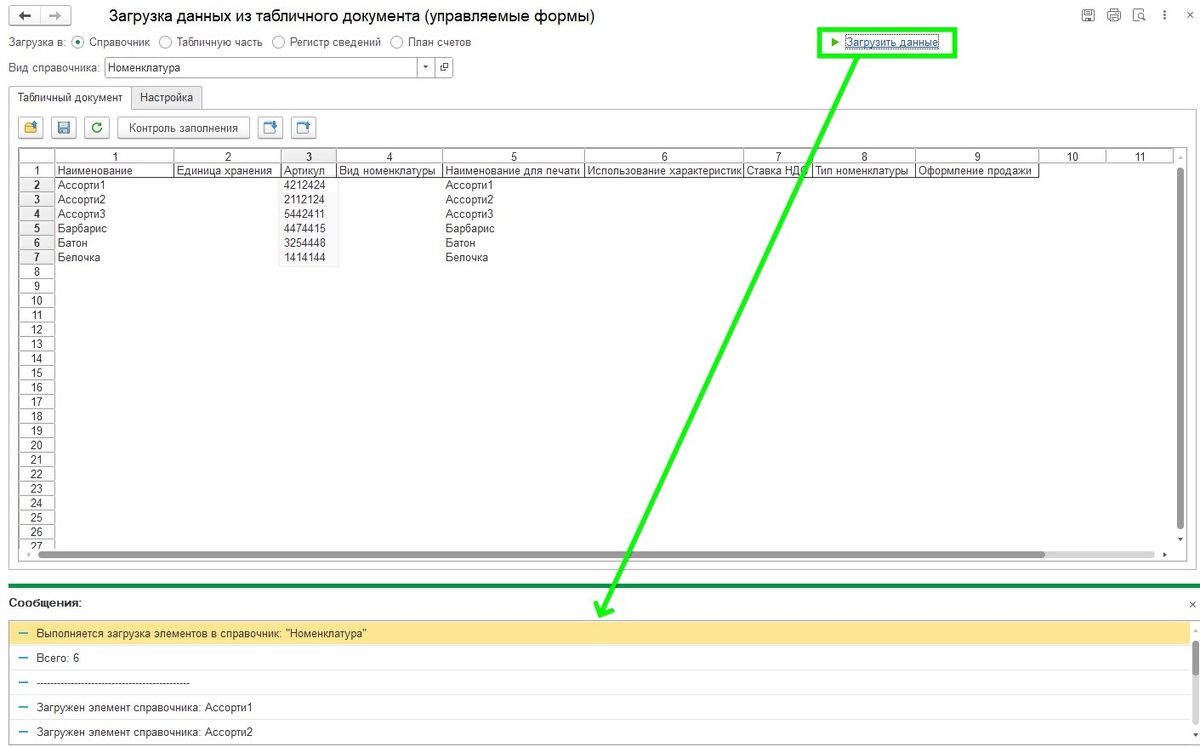1200x747 pixels.
Task: Select column header 5 in spreadsheet
Action: 513,157
